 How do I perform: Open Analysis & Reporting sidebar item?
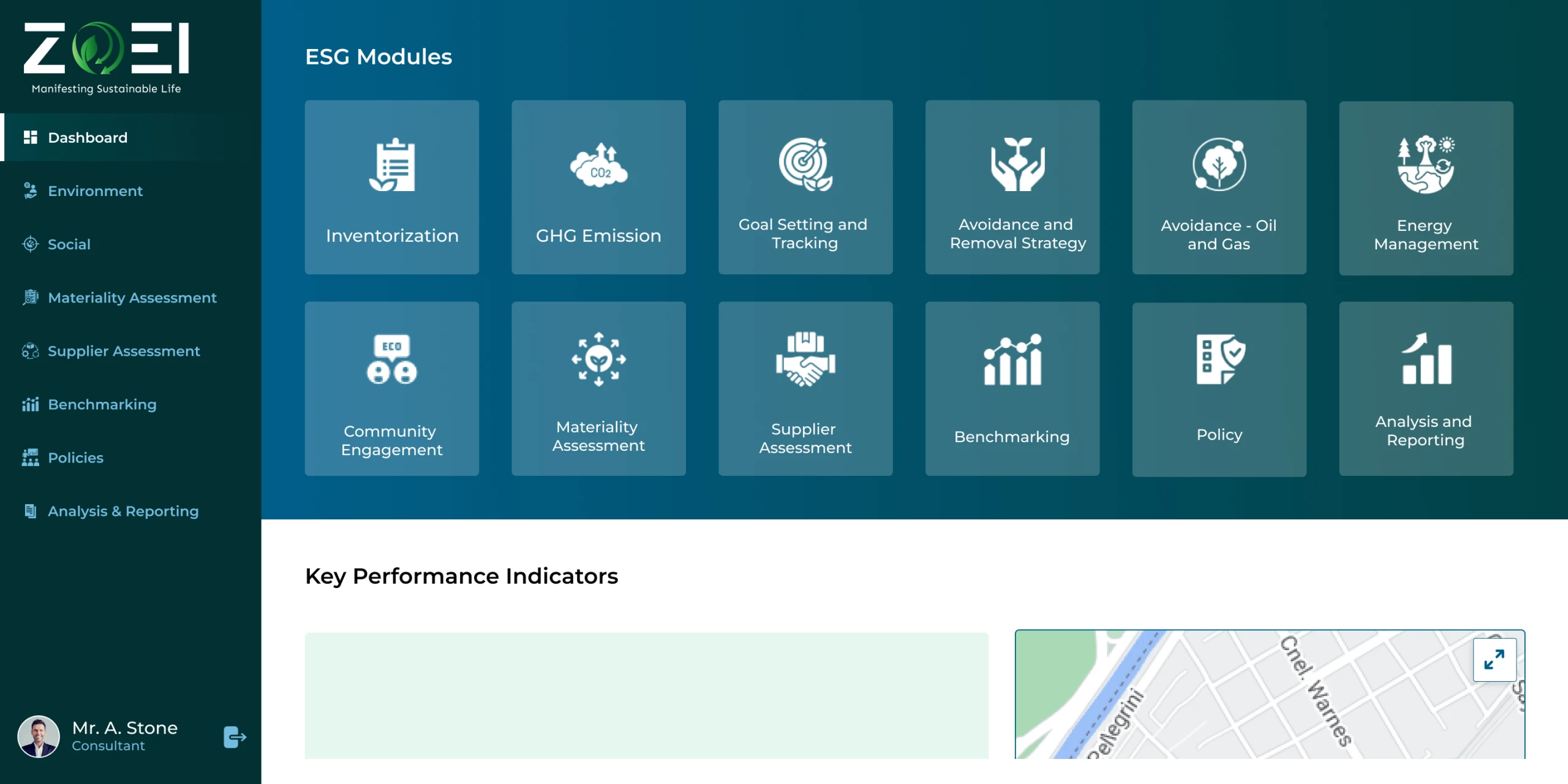coord(123,511)
